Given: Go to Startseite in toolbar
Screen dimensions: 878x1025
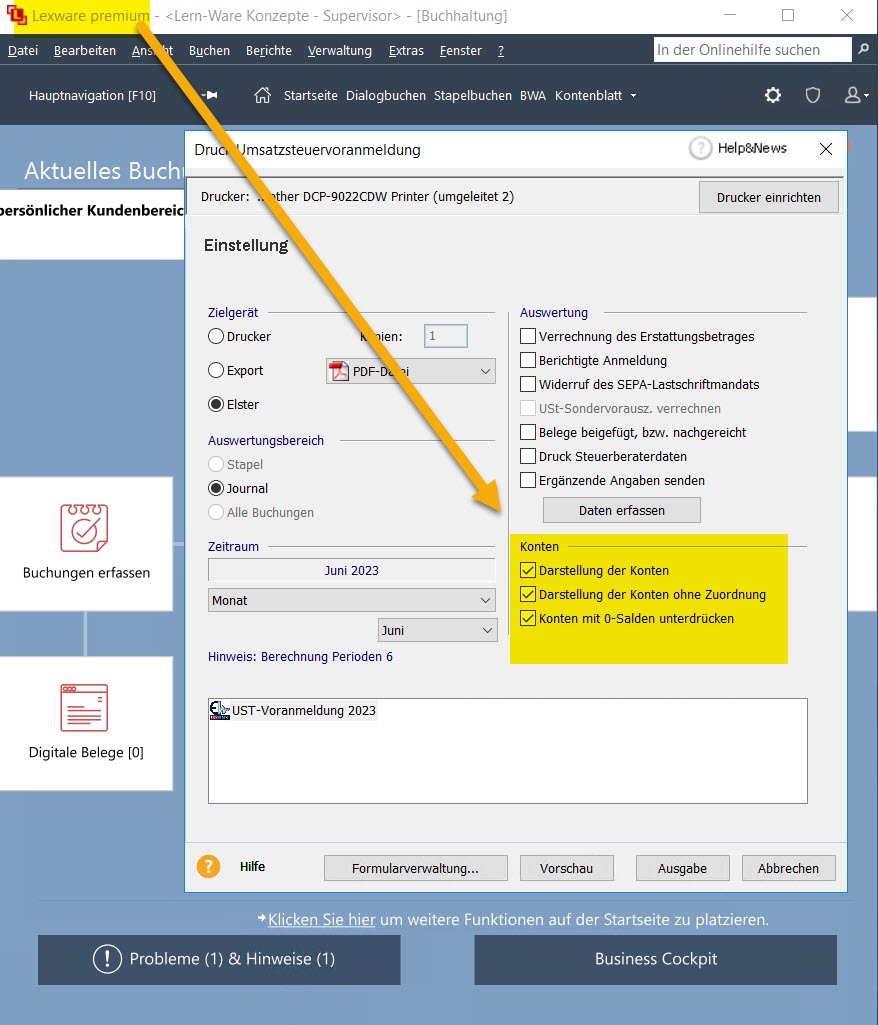Looking at the screenshot, I should coord(311,95).
